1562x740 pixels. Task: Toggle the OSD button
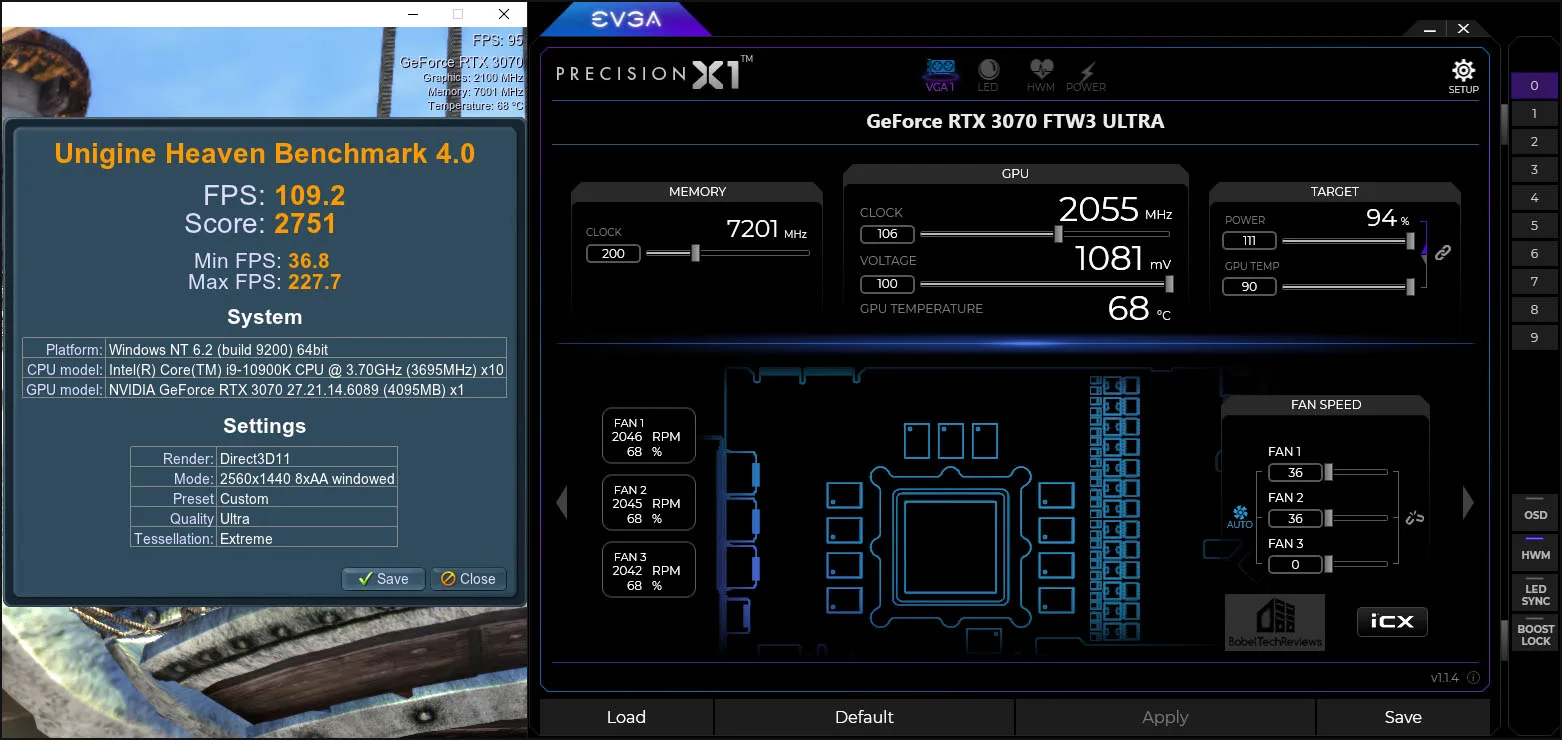click(1535, 515)
